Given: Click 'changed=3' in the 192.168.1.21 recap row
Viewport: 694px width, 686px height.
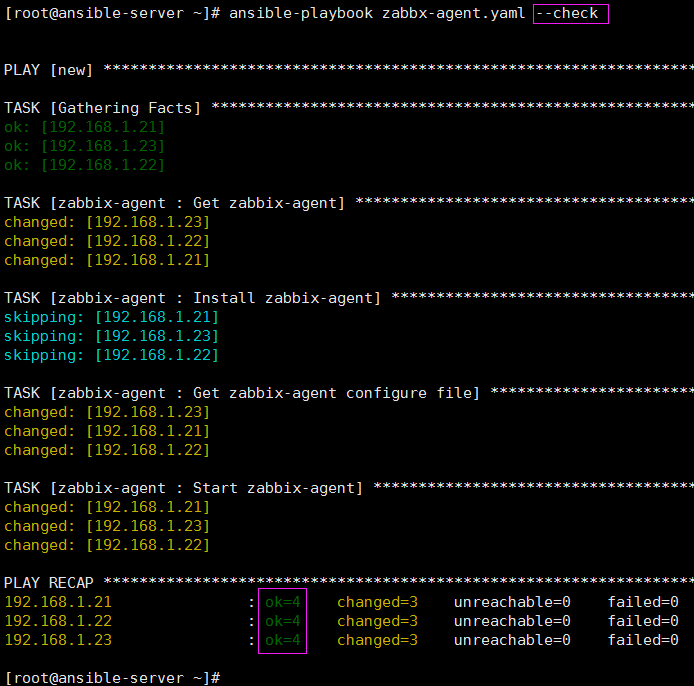Looking at the screenshot, I should tap(378, 602).
